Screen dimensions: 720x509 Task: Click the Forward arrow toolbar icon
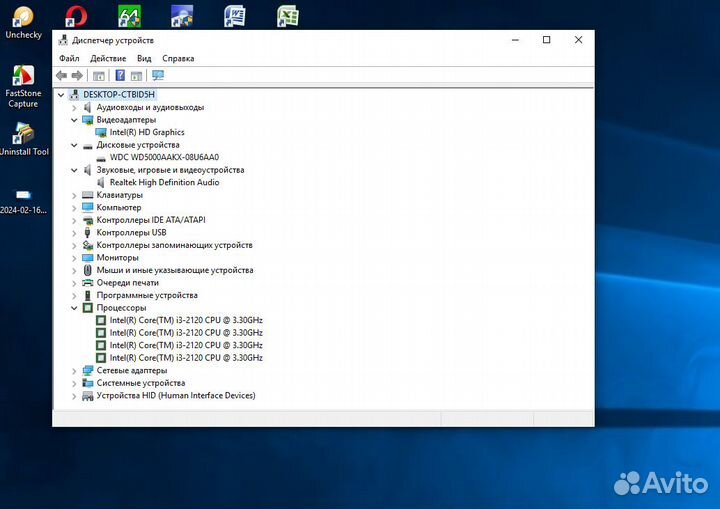77,75
